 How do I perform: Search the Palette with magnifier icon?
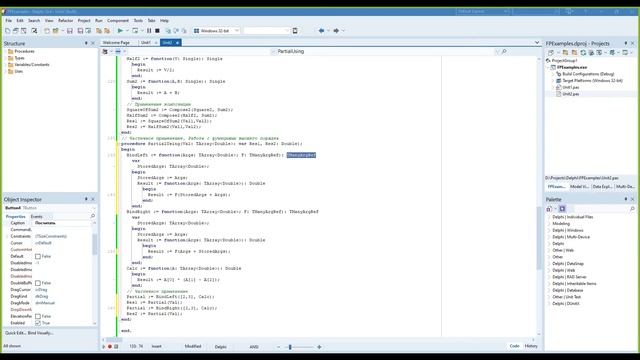(632, 209)
